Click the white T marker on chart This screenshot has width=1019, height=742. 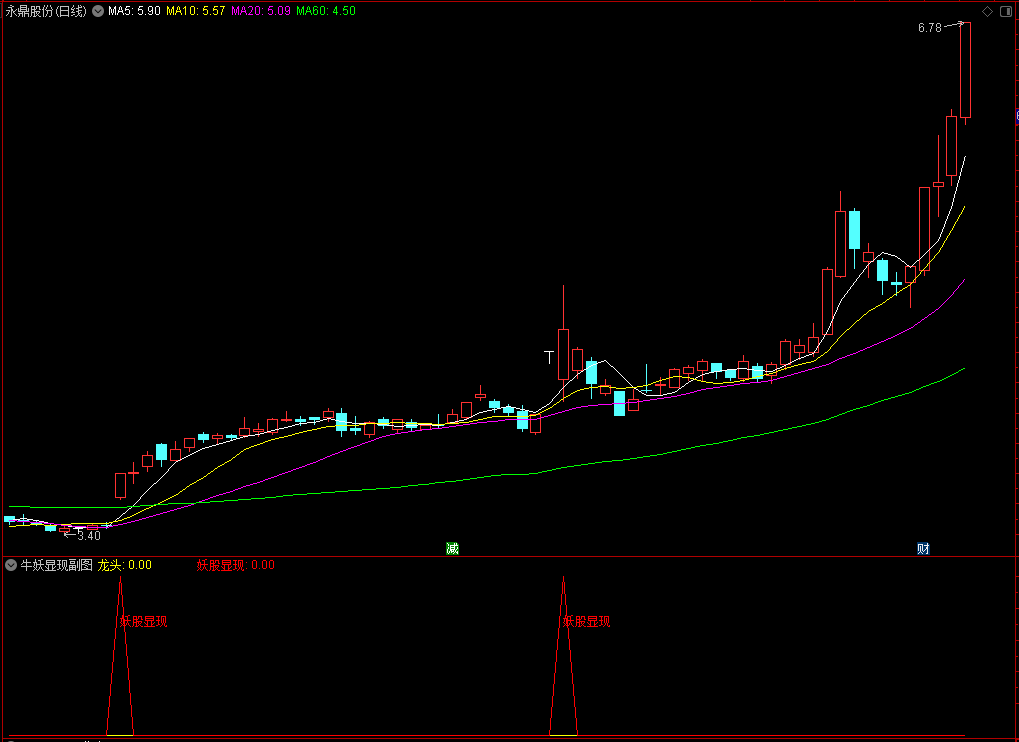549,357
